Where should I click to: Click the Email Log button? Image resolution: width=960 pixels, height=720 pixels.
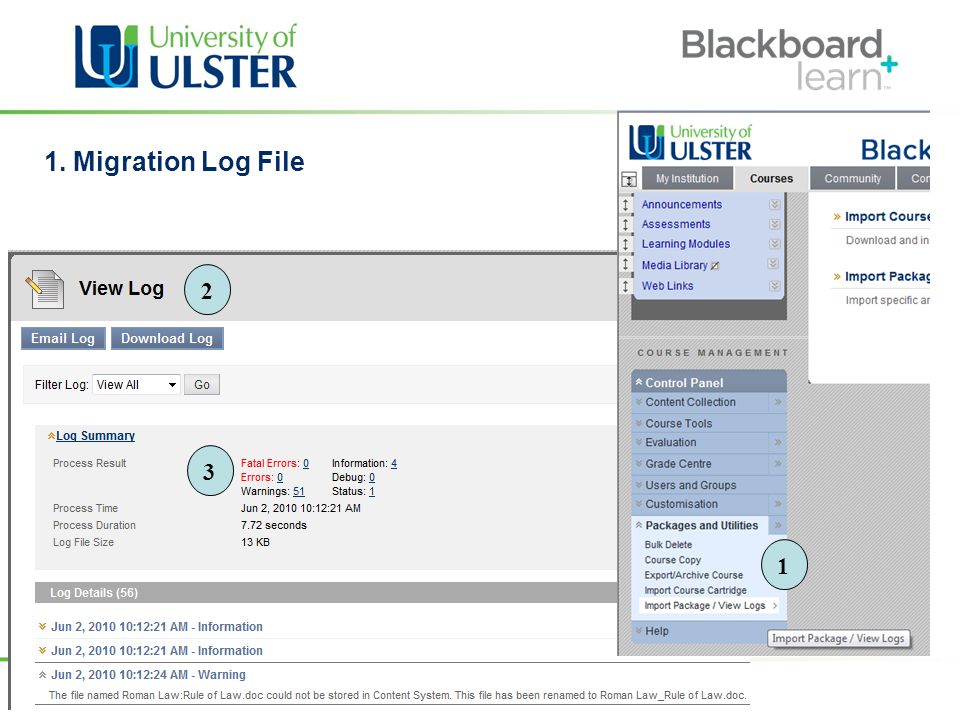click(63, 339)
